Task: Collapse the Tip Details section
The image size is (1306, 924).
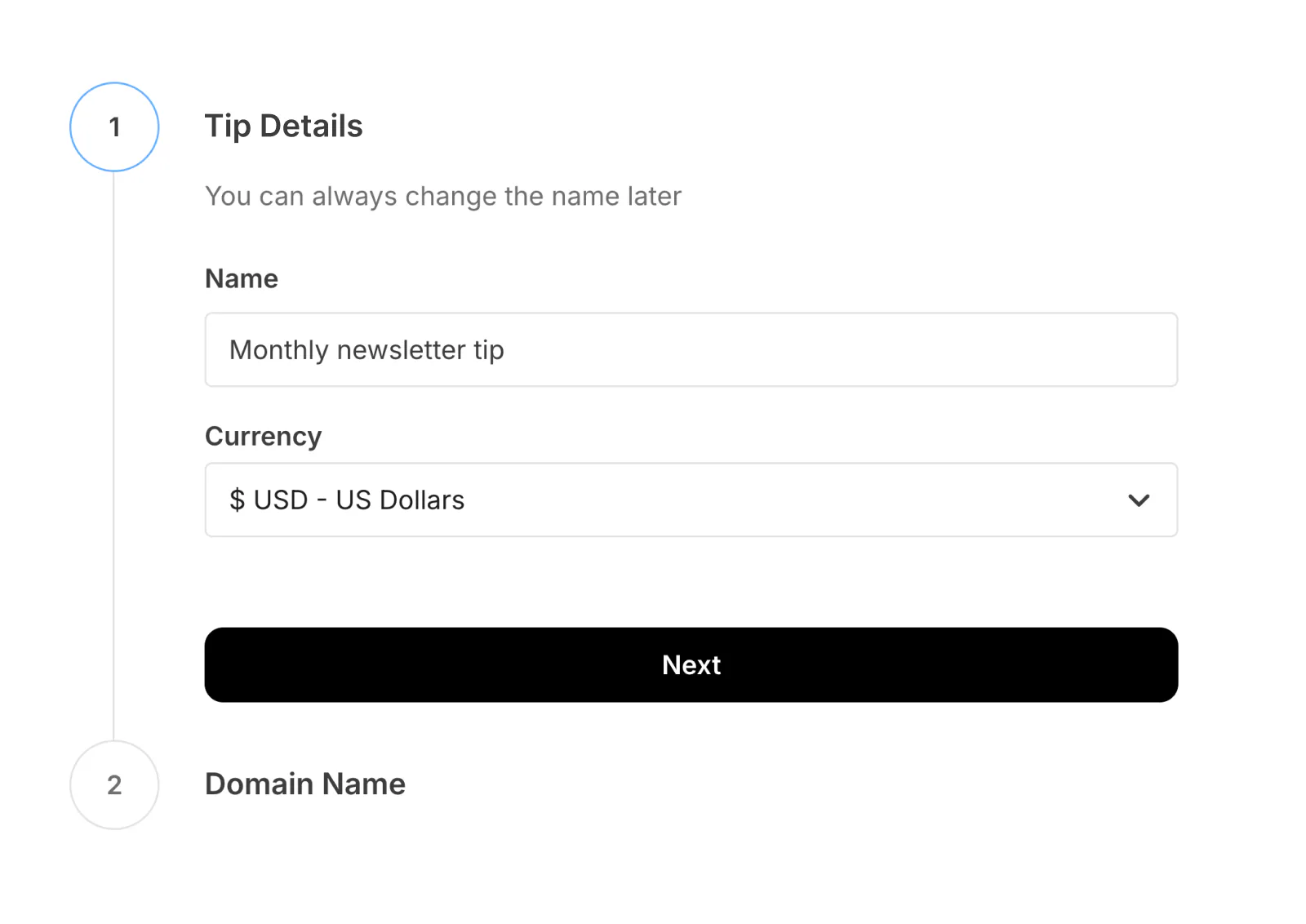Action: click(284, 126)
